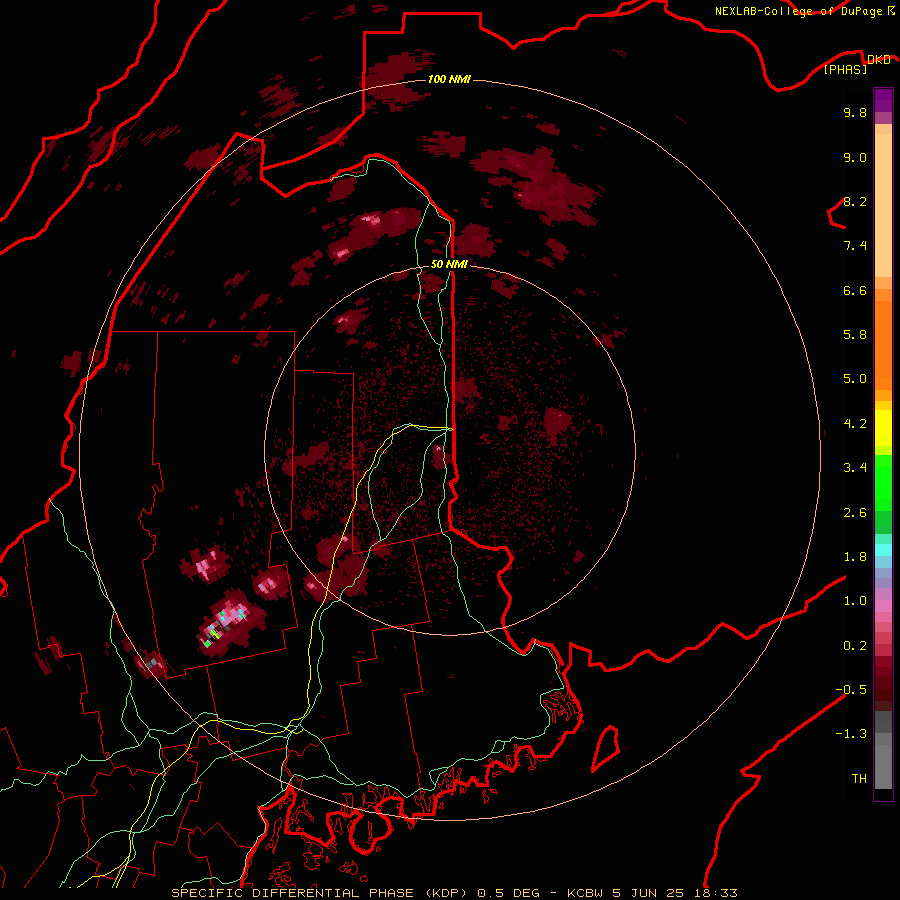The width and height of the screenshot is (900, 900).
Task: Click the 9.0 scale value
Action: (x=855, y=158)
